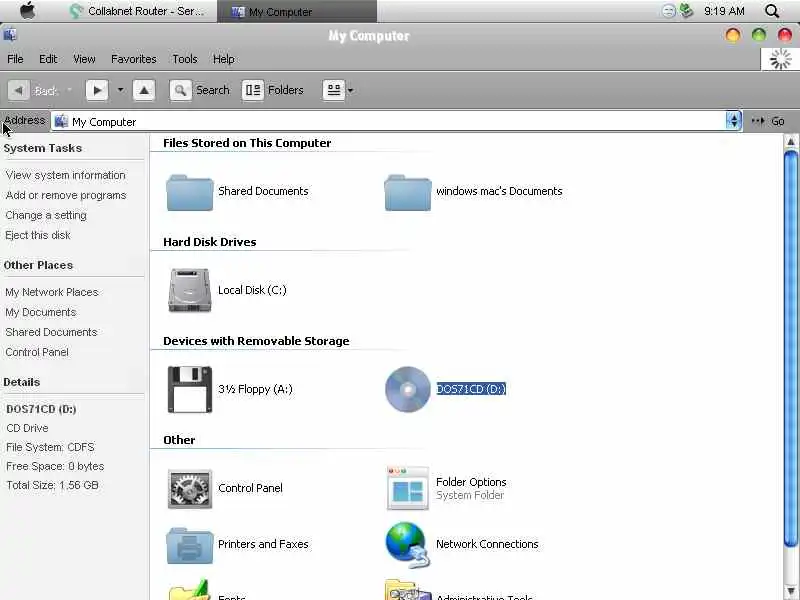Screen dimensions: 800x600
Task: Select the Administrative Tools icon
Action: click(408, 590)
